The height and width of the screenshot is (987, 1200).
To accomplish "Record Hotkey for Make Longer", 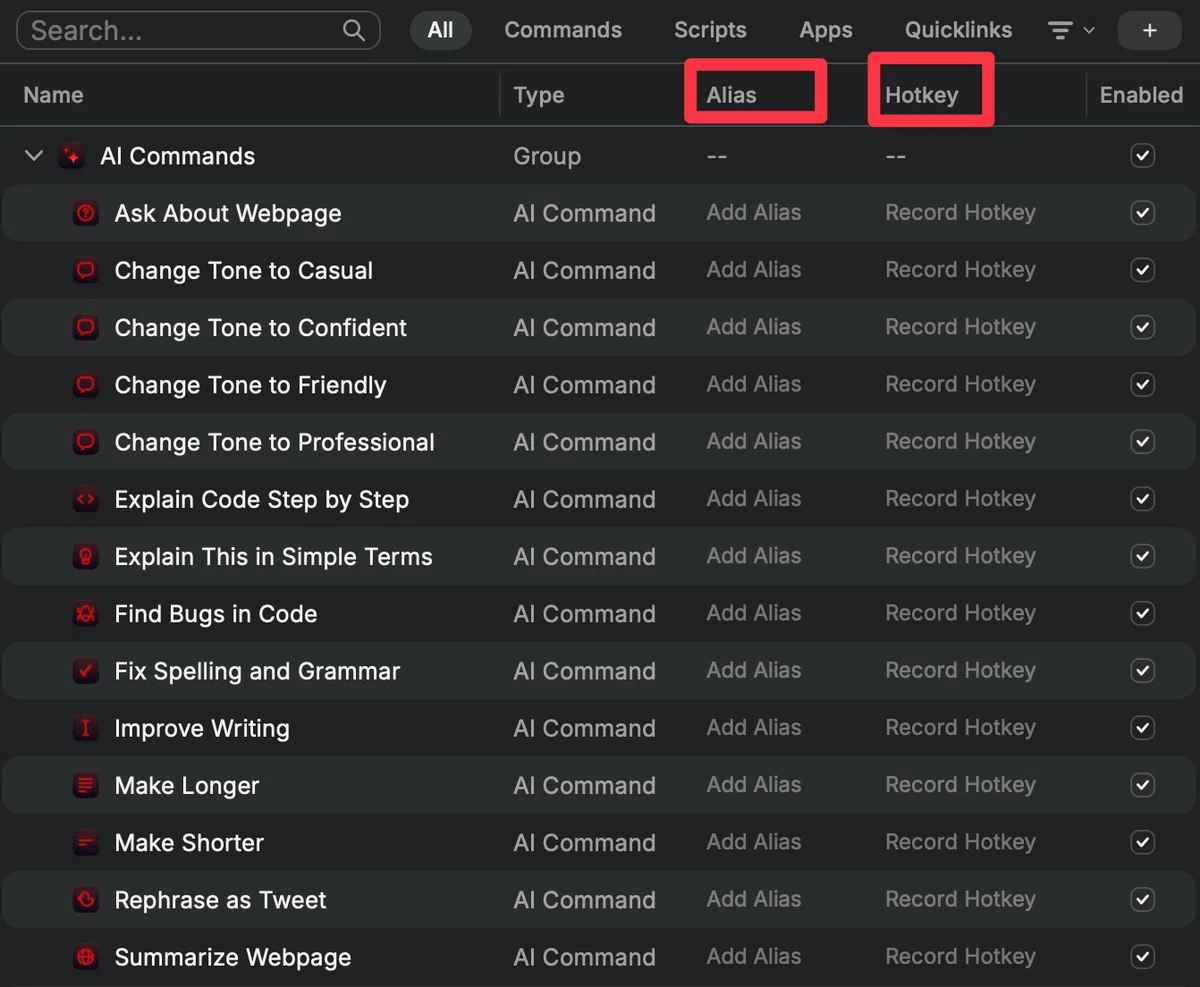I will [960, 785].
